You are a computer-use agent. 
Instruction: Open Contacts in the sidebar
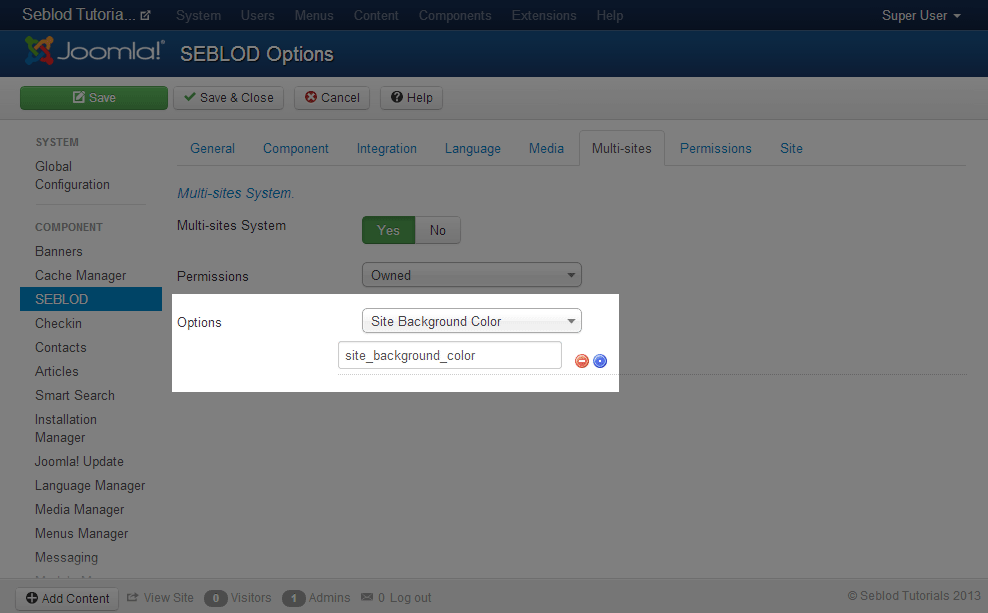(x=60, y=347)
